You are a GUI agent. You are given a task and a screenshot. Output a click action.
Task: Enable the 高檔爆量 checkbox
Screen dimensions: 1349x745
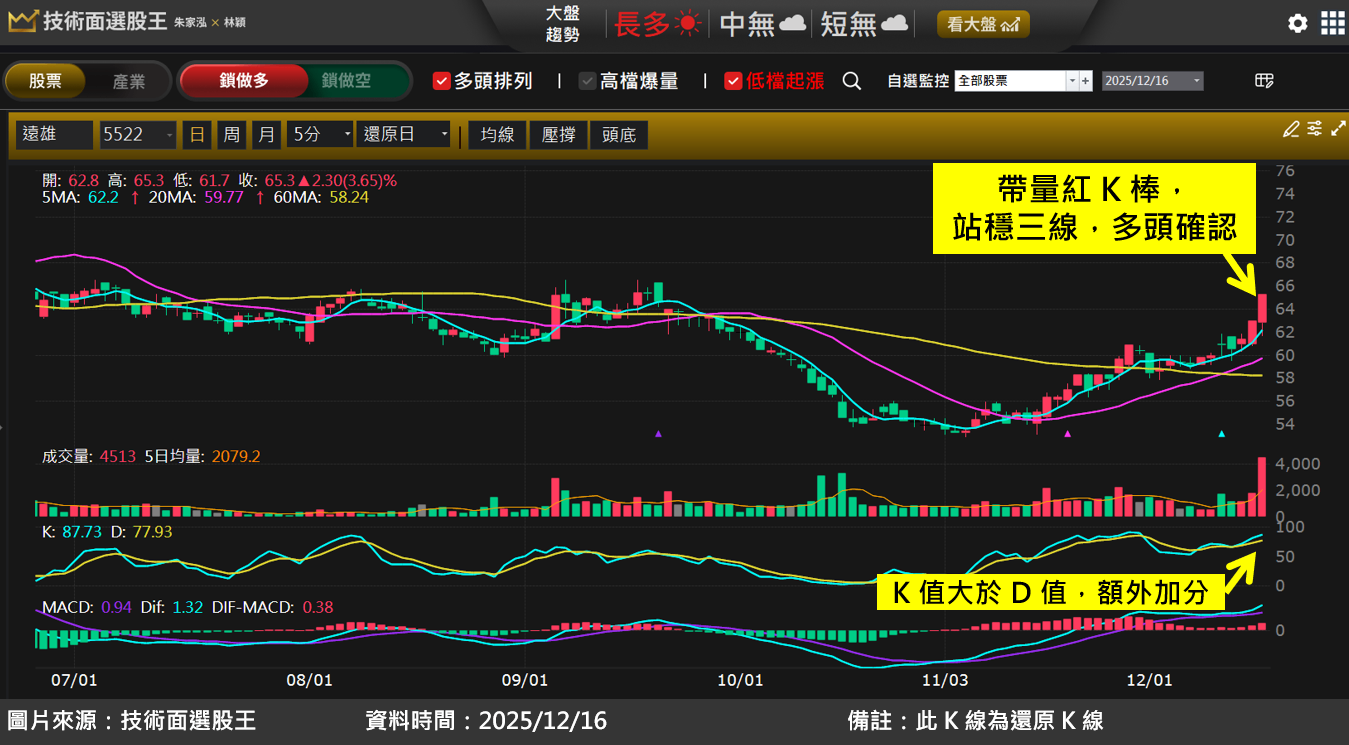(586, 81)
